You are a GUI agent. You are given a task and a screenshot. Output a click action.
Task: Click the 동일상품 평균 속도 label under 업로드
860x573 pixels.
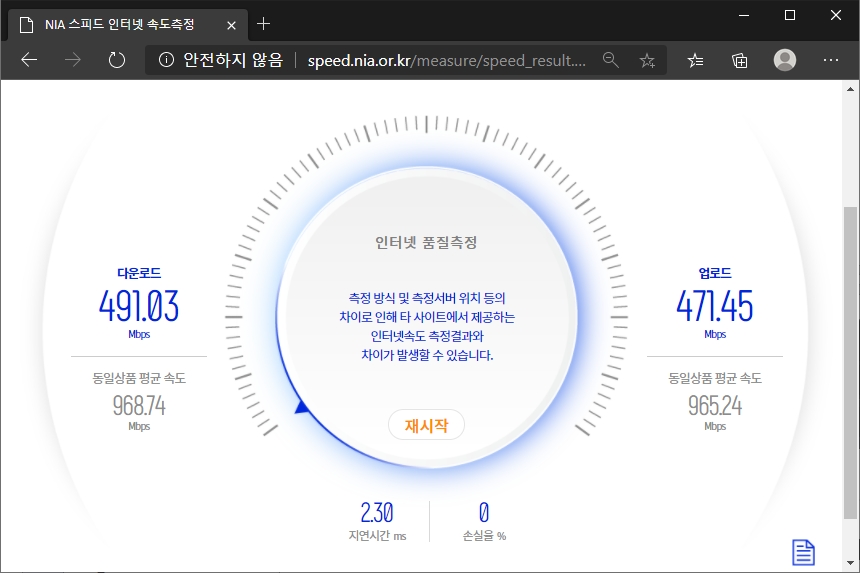[x=715, y=378]
